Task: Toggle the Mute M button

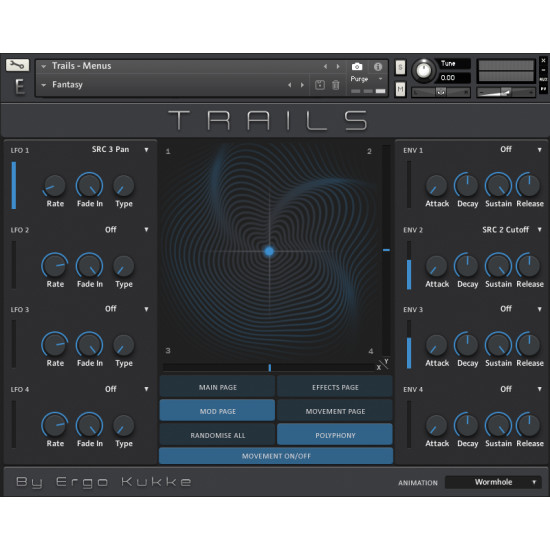Action: tap(400, 89)
